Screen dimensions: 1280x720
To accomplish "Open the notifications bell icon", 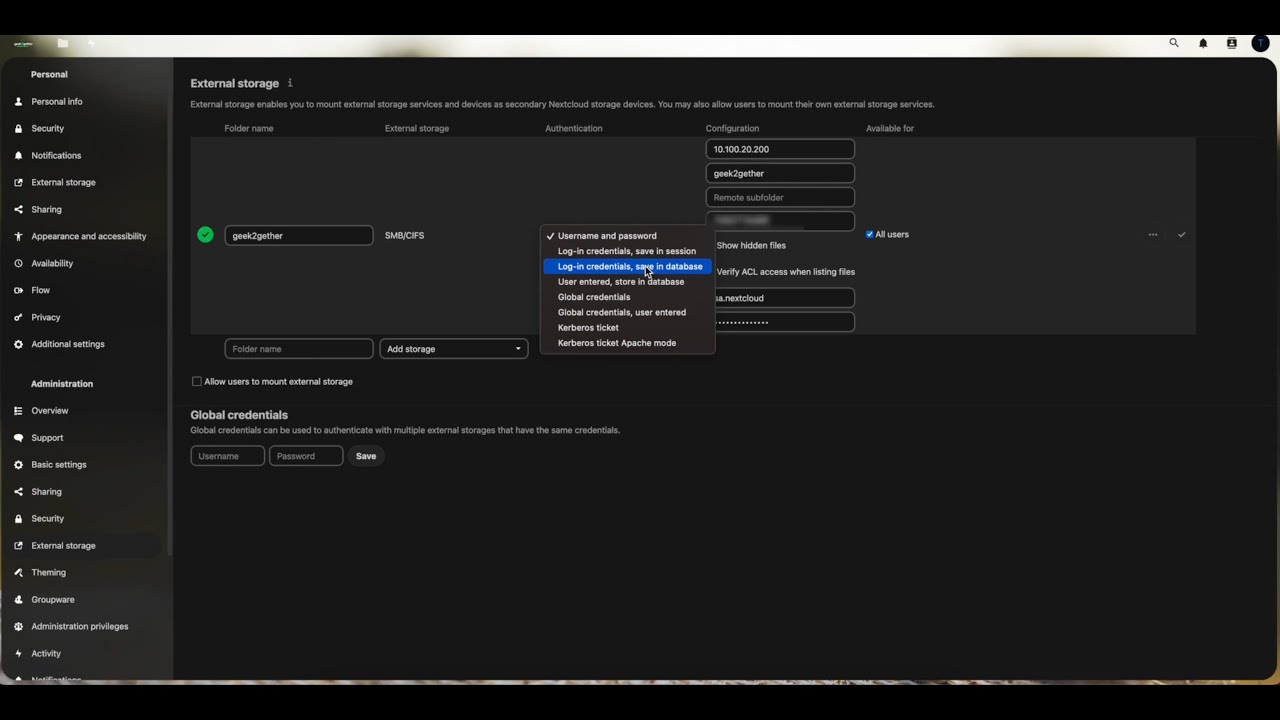I will point(1203,43).
